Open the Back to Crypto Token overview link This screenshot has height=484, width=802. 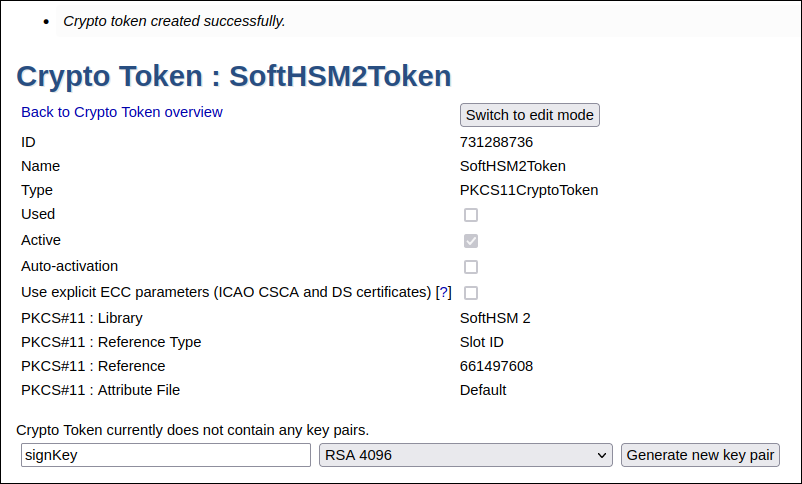(122, 112)
